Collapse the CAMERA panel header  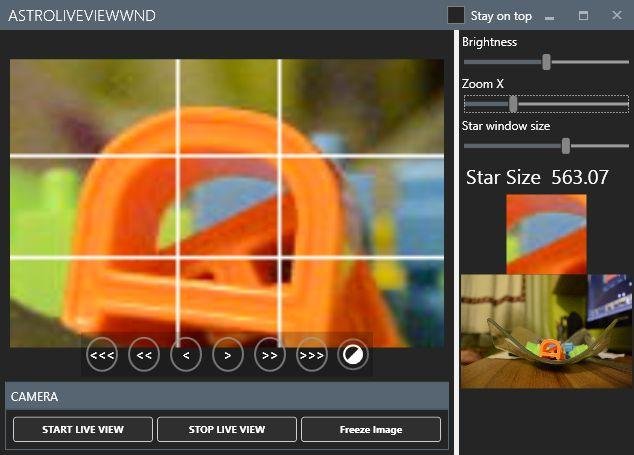click(227, 396)
